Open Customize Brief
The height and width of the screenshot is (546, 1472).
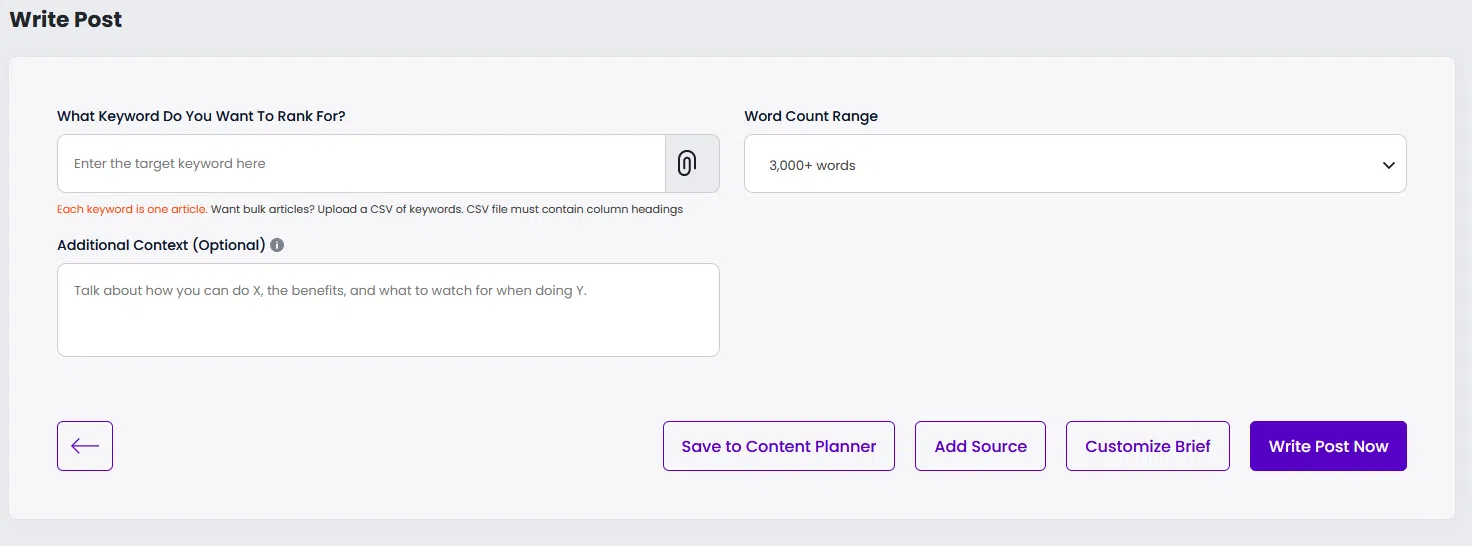pyautogui.click(x=1147, y=446)
